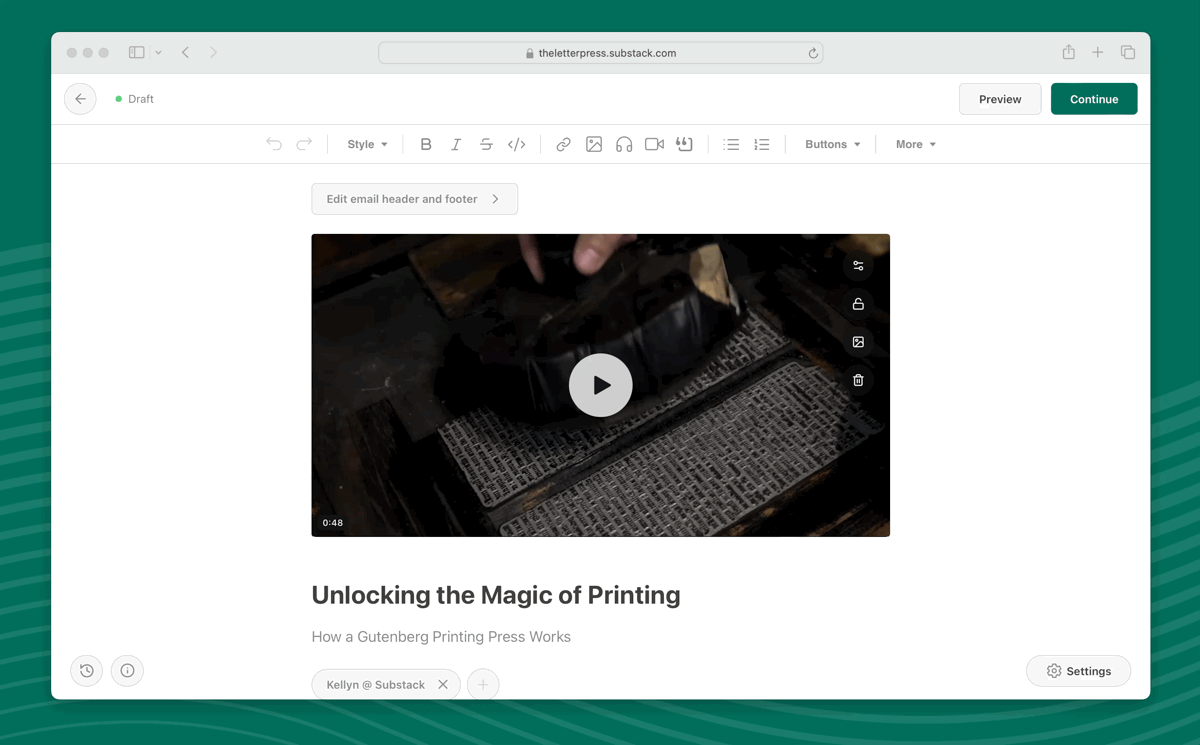Image resolution: width=1200 pixels, height=745 pixels.
Task: Insert a code block
Action: (516, 144)
